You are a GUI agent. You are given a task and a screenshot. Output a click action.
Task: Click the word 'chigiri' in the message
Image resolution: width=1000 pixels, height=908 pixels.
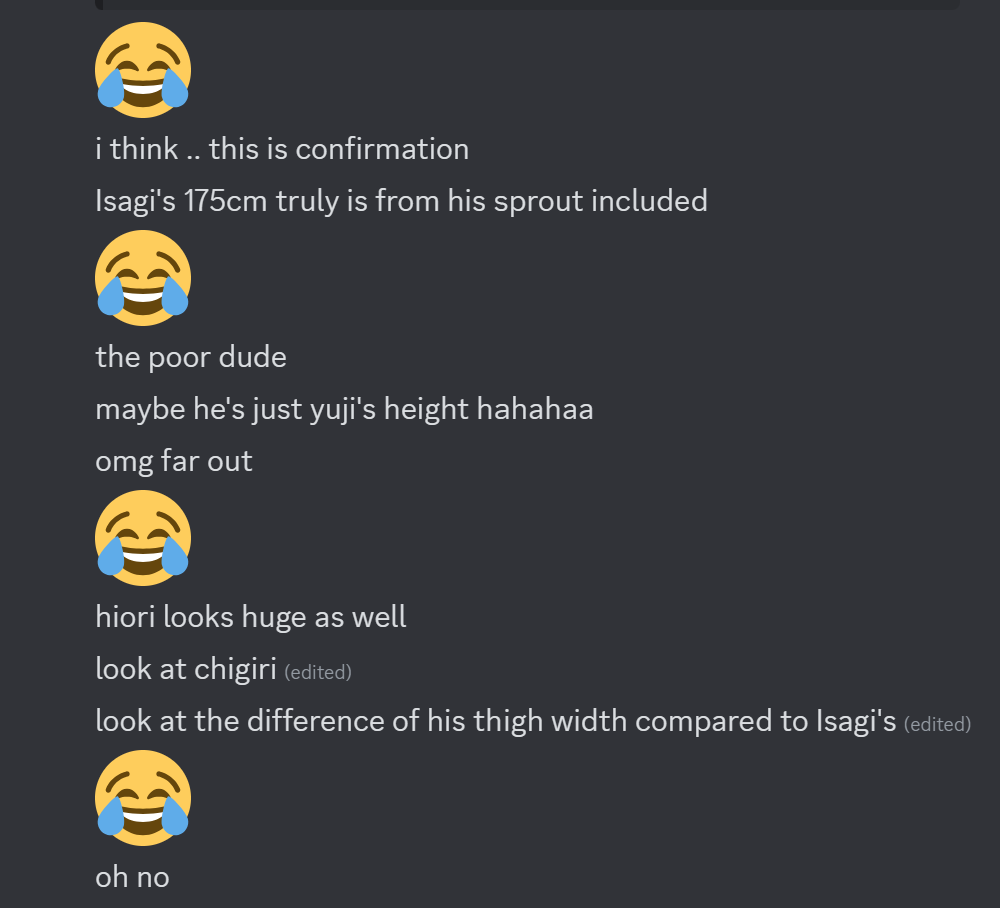tap(235, 670)
